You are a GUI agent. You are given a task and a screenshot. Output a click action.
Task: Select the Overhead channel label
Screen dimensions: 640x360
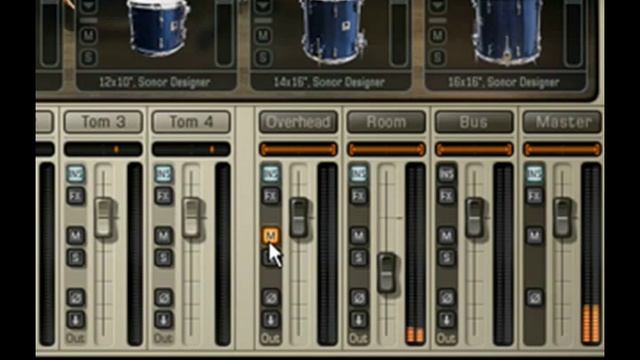tap(298, 122)
